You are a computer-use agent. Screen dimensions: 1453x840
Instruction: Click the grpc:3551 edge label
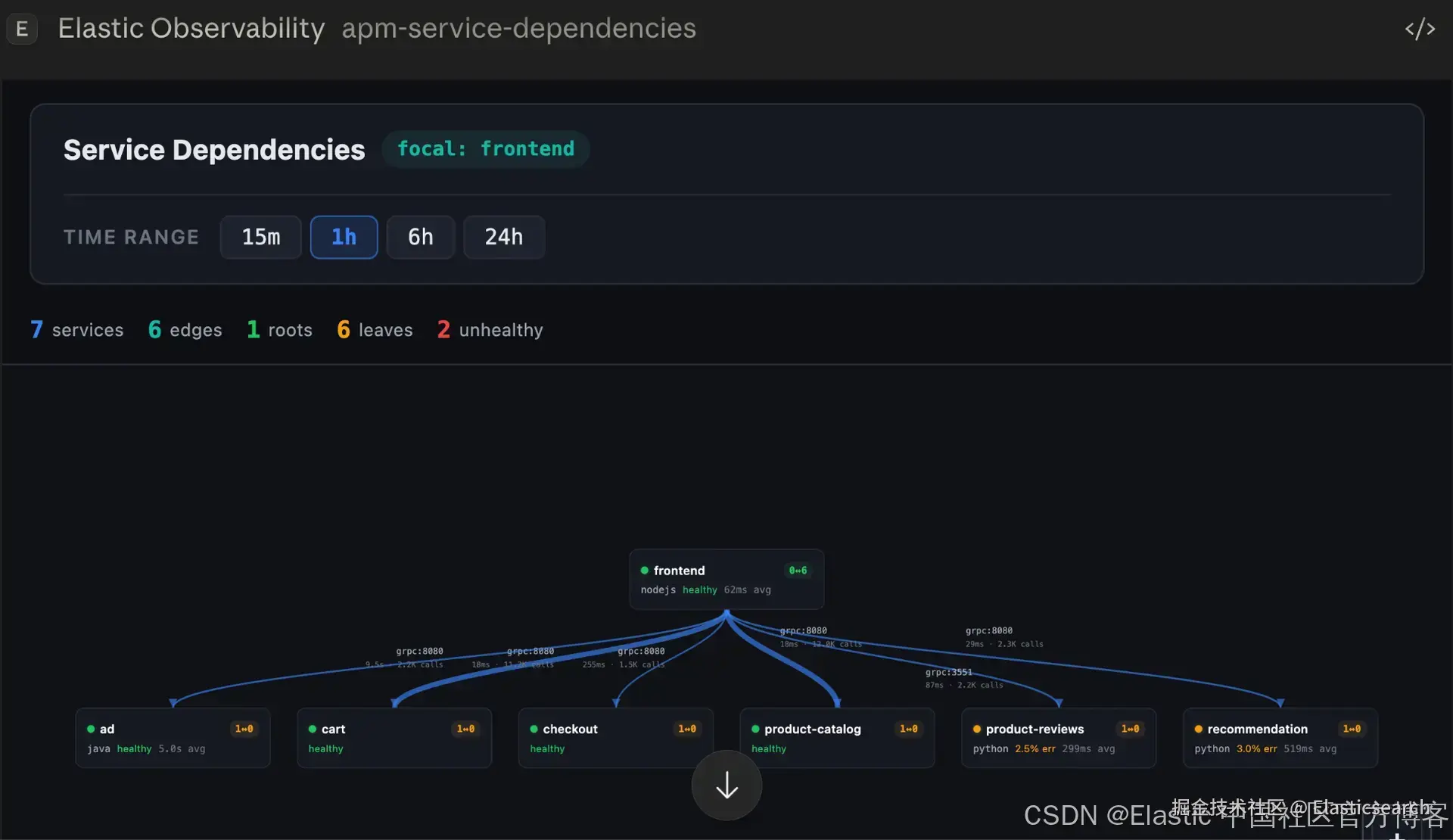coord(948,672)
